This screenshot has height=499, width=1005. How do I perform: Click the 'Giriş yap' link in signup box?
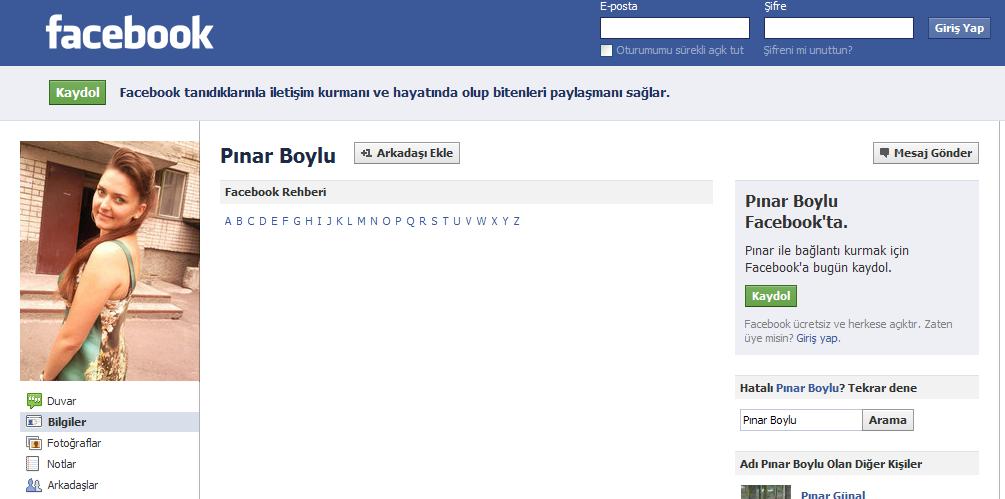[817, 338]
